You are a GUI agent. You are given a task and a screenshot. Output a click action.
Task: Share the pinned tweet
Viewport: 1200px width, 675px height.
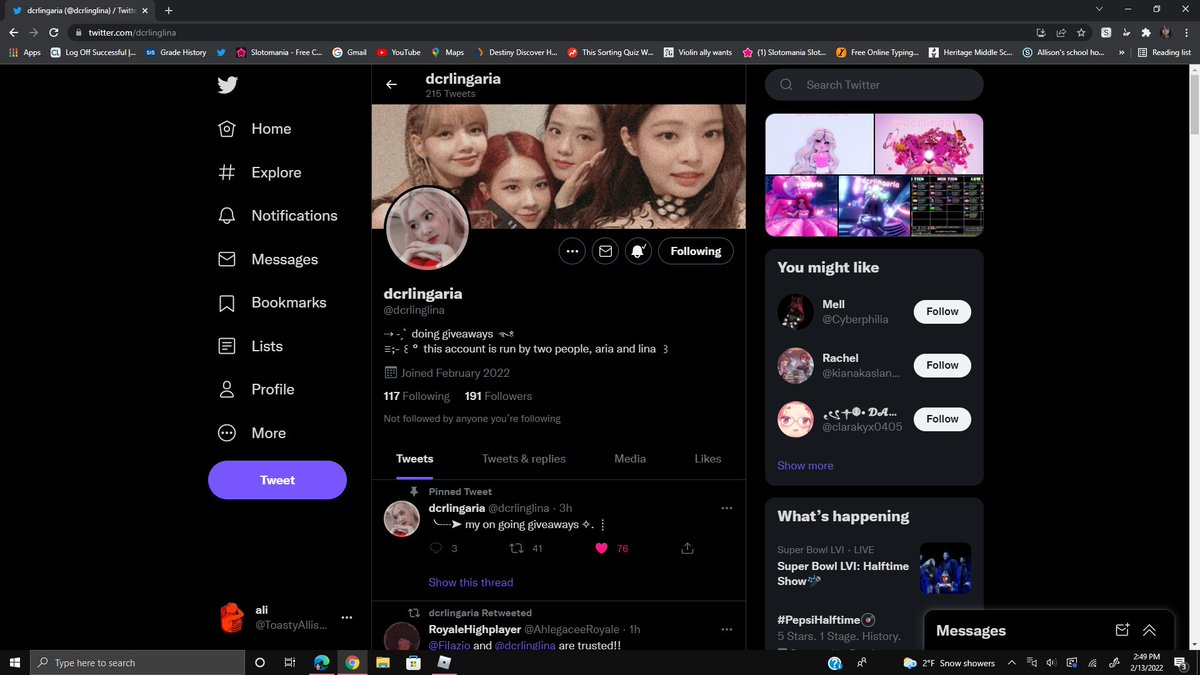687,548
